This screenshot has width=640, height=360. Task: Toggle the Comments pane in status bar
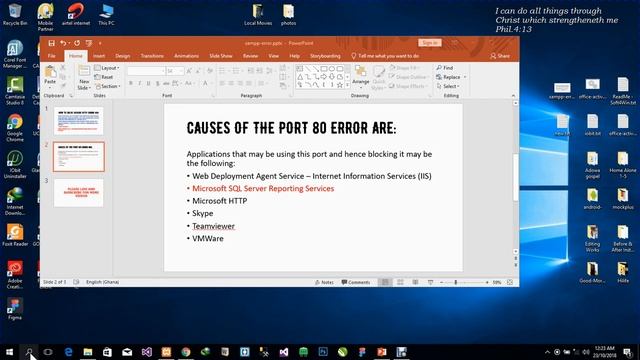[356, 282]
